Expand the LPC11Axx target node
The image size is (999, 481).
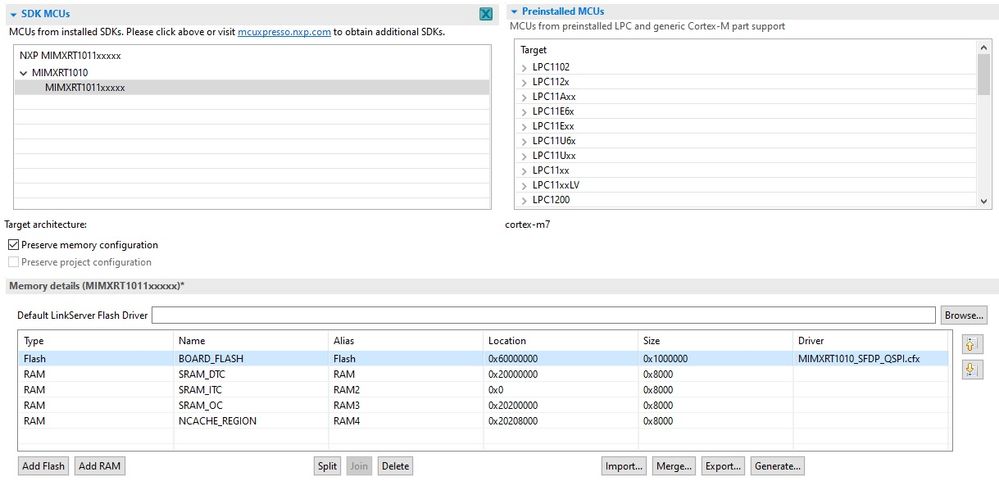[x=524, y=97]
